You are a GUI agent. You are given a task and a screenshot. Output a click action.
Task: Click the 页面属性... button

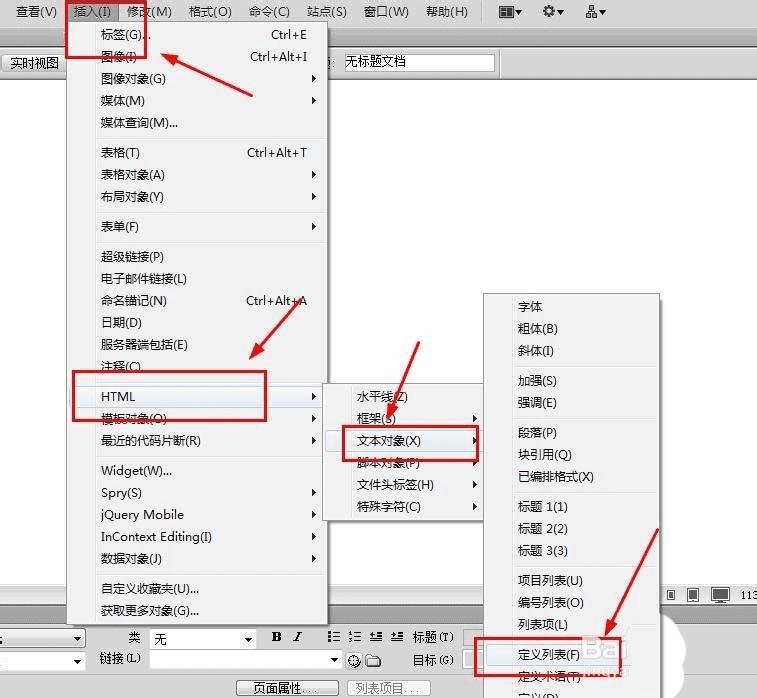[287, 688]
